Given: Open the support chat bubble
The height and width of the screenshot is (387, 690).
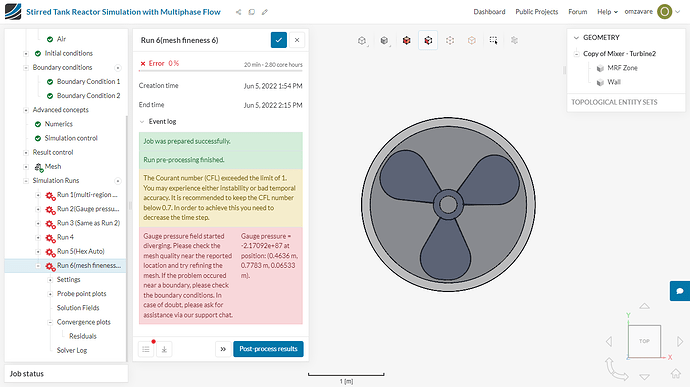Looking at the screenshot, I should 680,291.
